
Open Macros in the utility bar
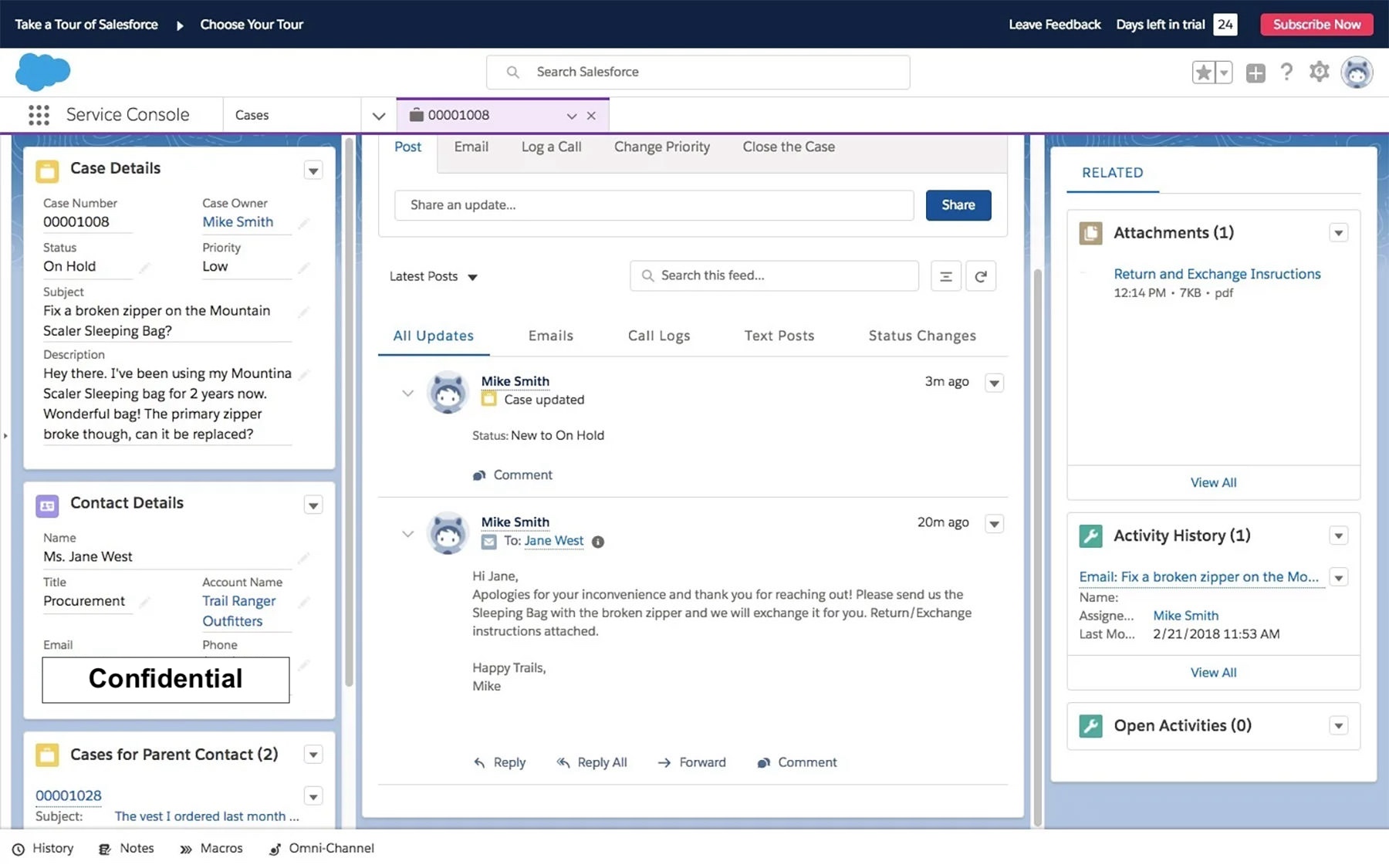pos(211,849)
